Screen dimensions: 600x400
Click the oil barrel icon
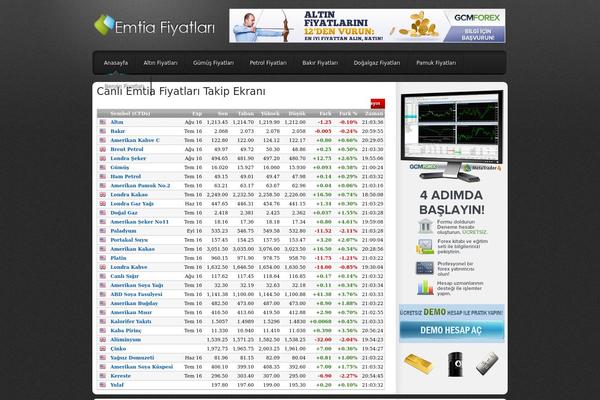(x=456, y=364)
